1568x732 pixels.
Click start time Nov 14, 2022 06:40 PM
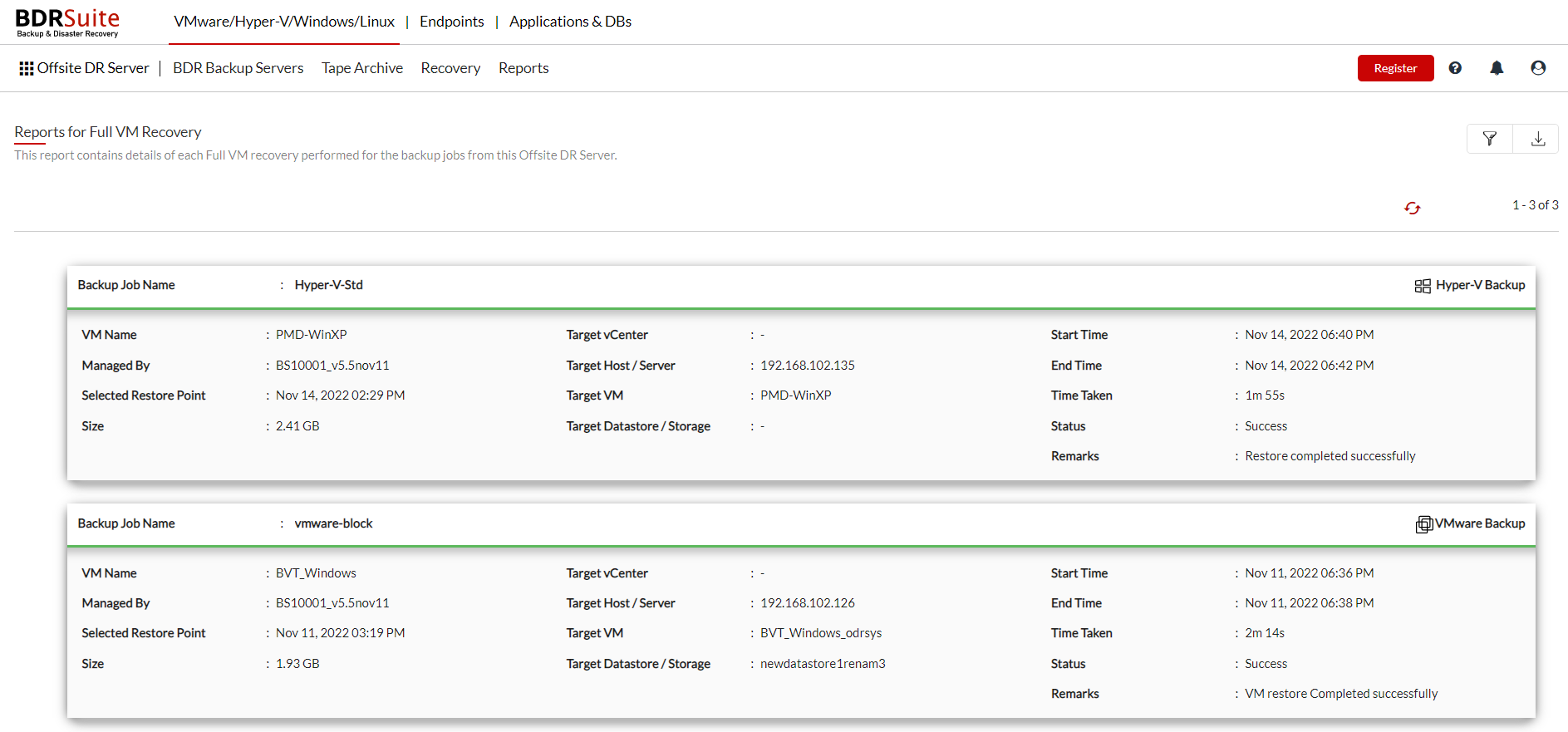coord(1310,335)
